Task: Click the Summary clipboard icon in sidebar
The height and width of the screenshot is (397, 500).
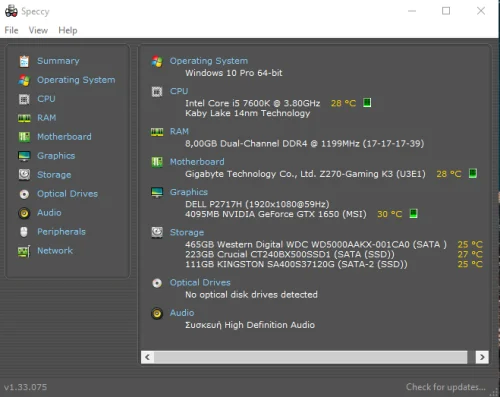Action: (x=24, y=61)
